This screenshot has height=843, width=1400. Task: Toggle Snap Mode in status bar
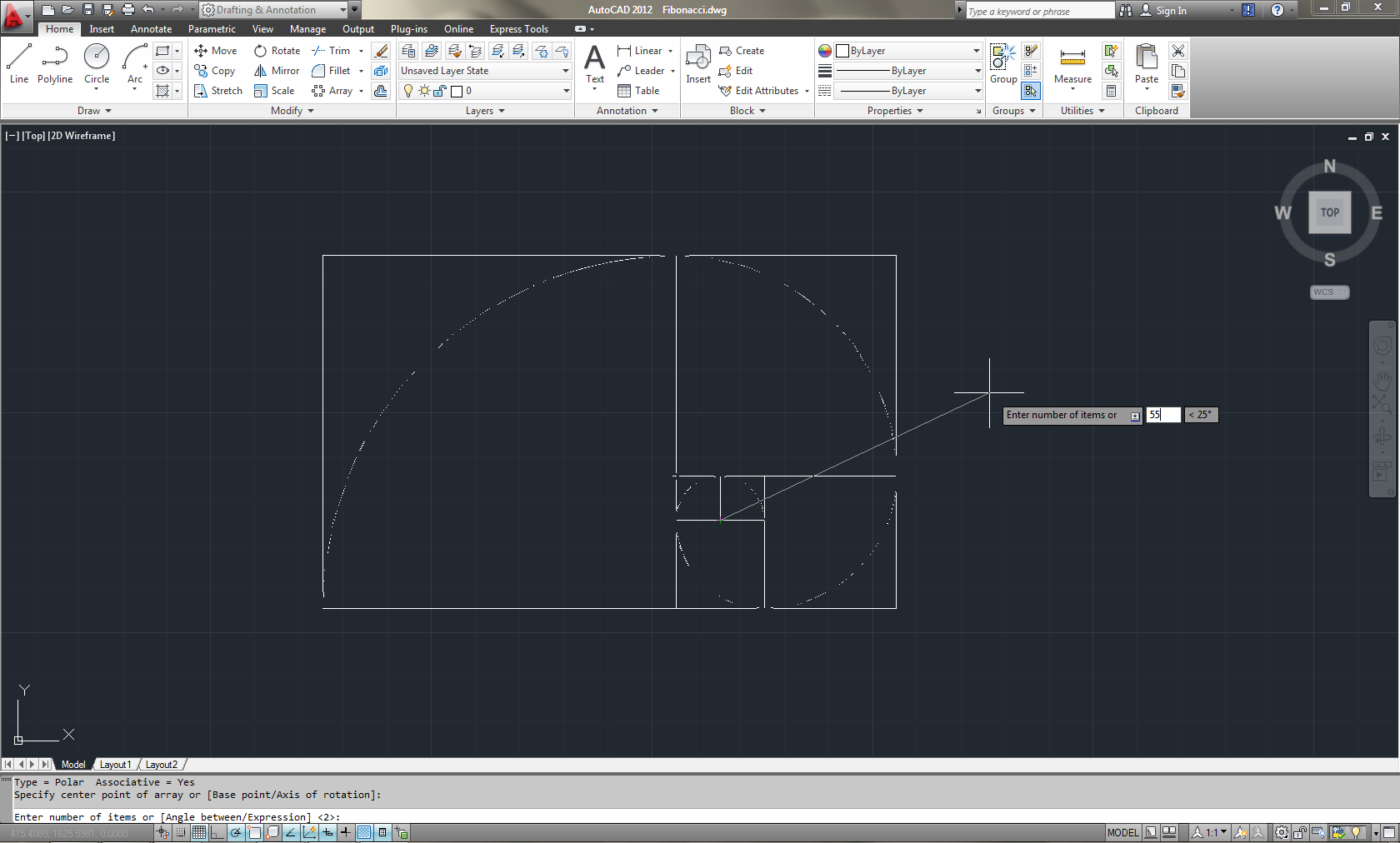181,832
